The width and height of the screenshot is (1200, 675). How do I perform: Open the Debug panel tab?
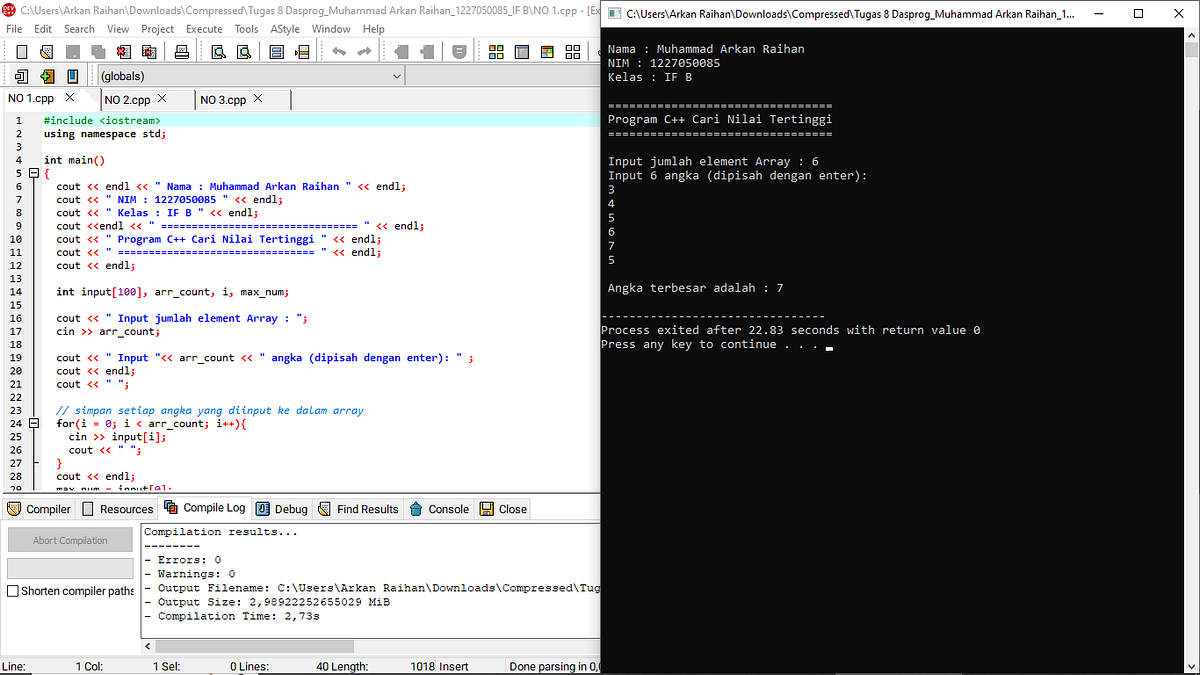click(x=282, y=509)
